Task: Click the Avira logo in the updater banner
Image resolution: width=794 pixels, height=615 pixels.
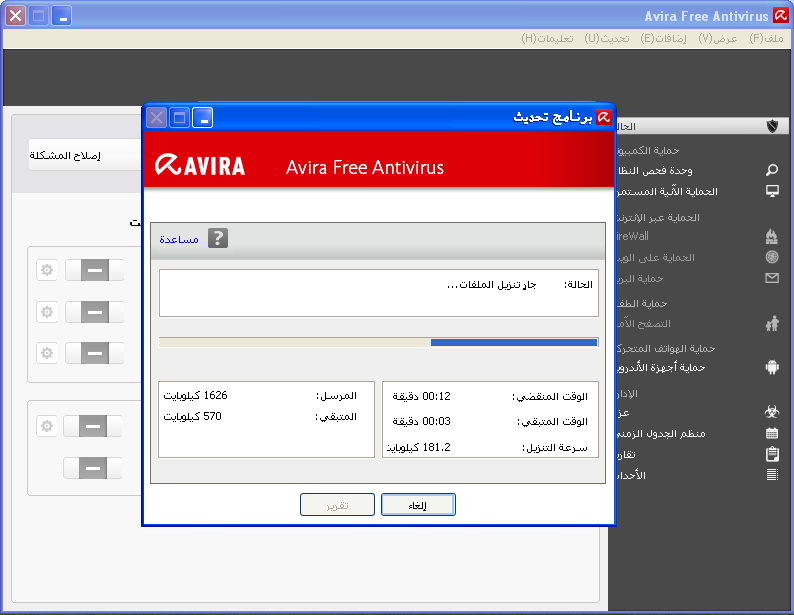Action: [x=200, y=166]
